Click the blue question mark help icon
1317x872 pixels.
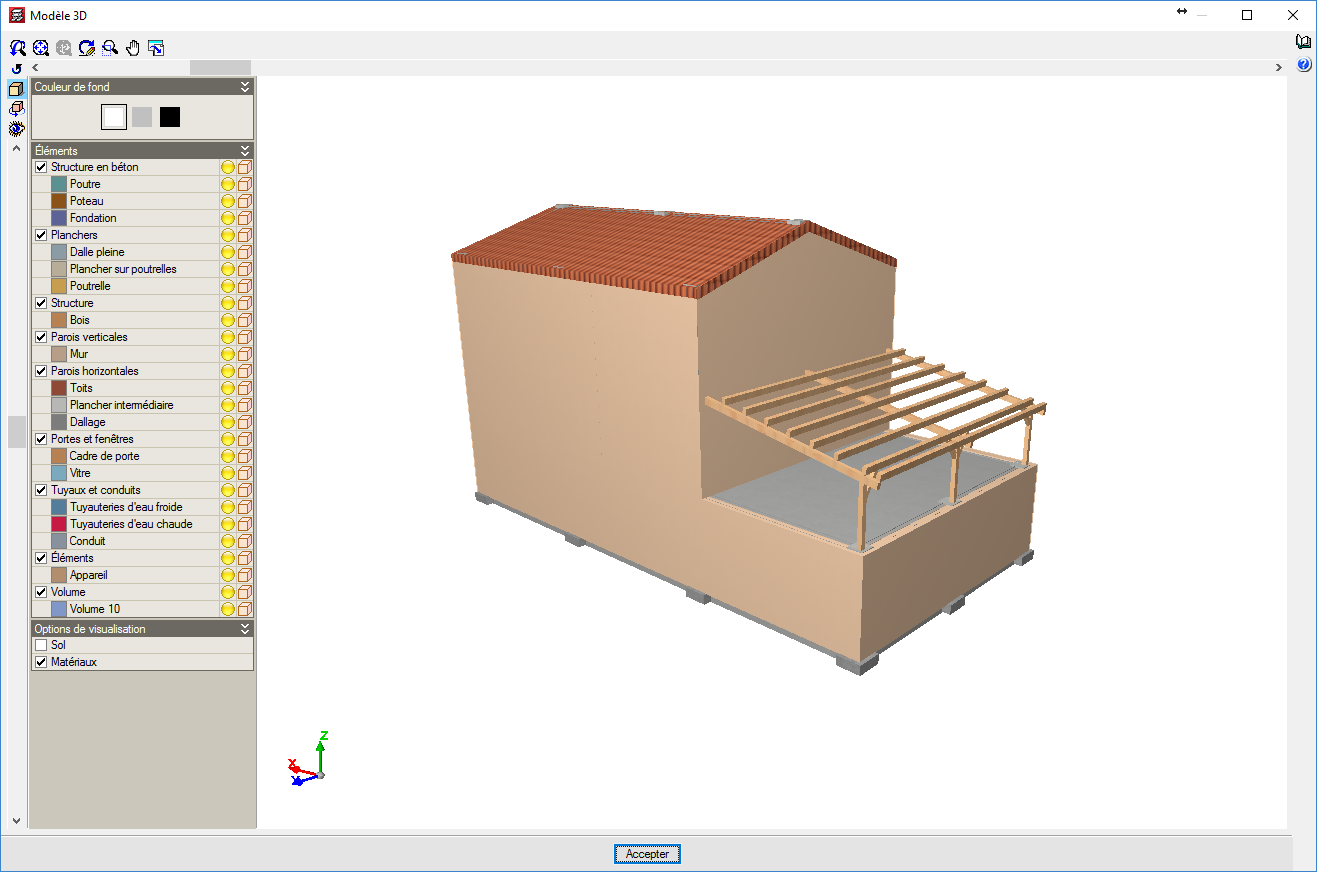point(1304,65)
